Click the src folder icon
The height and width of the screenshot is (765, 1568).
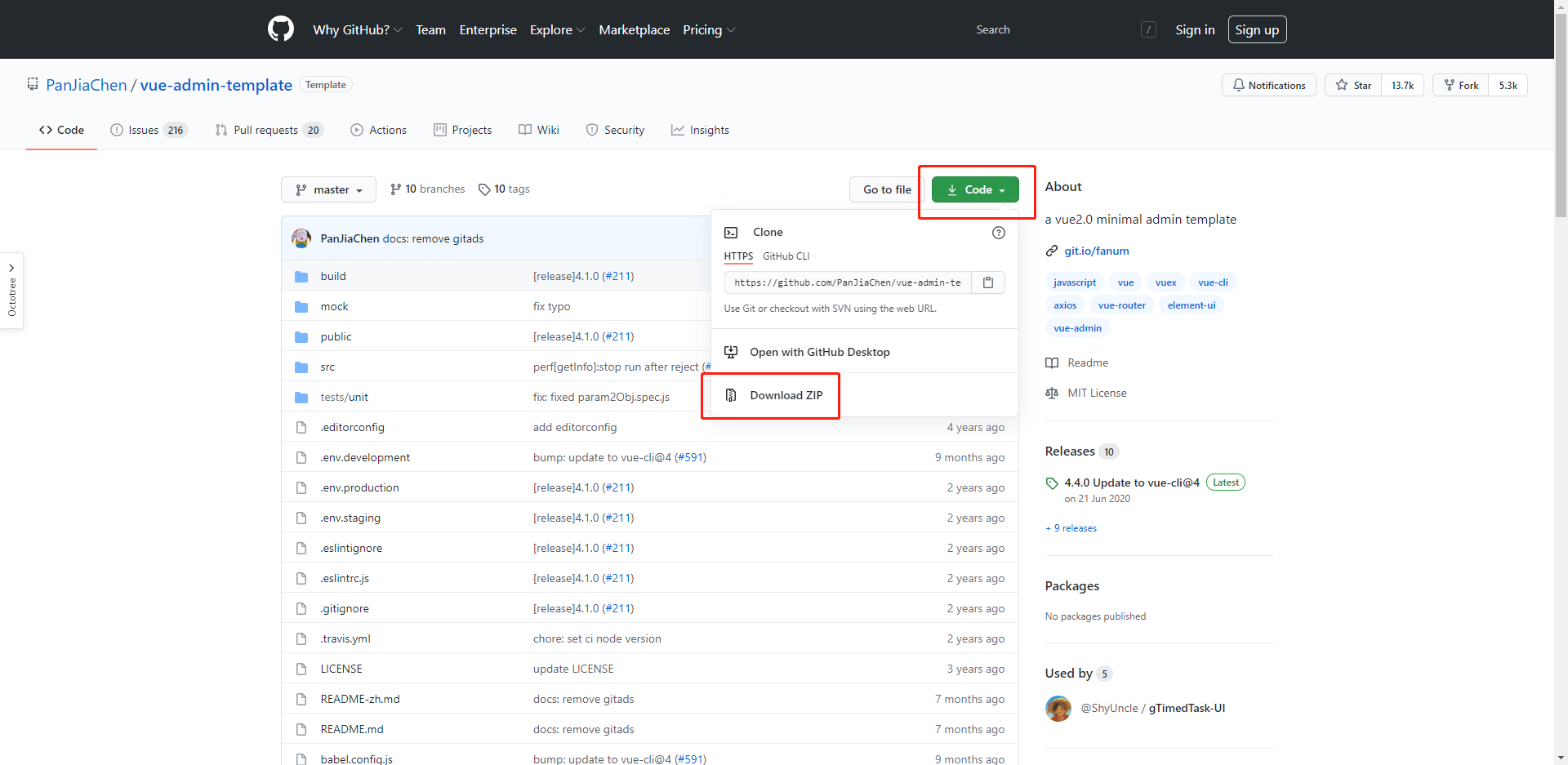301,367
